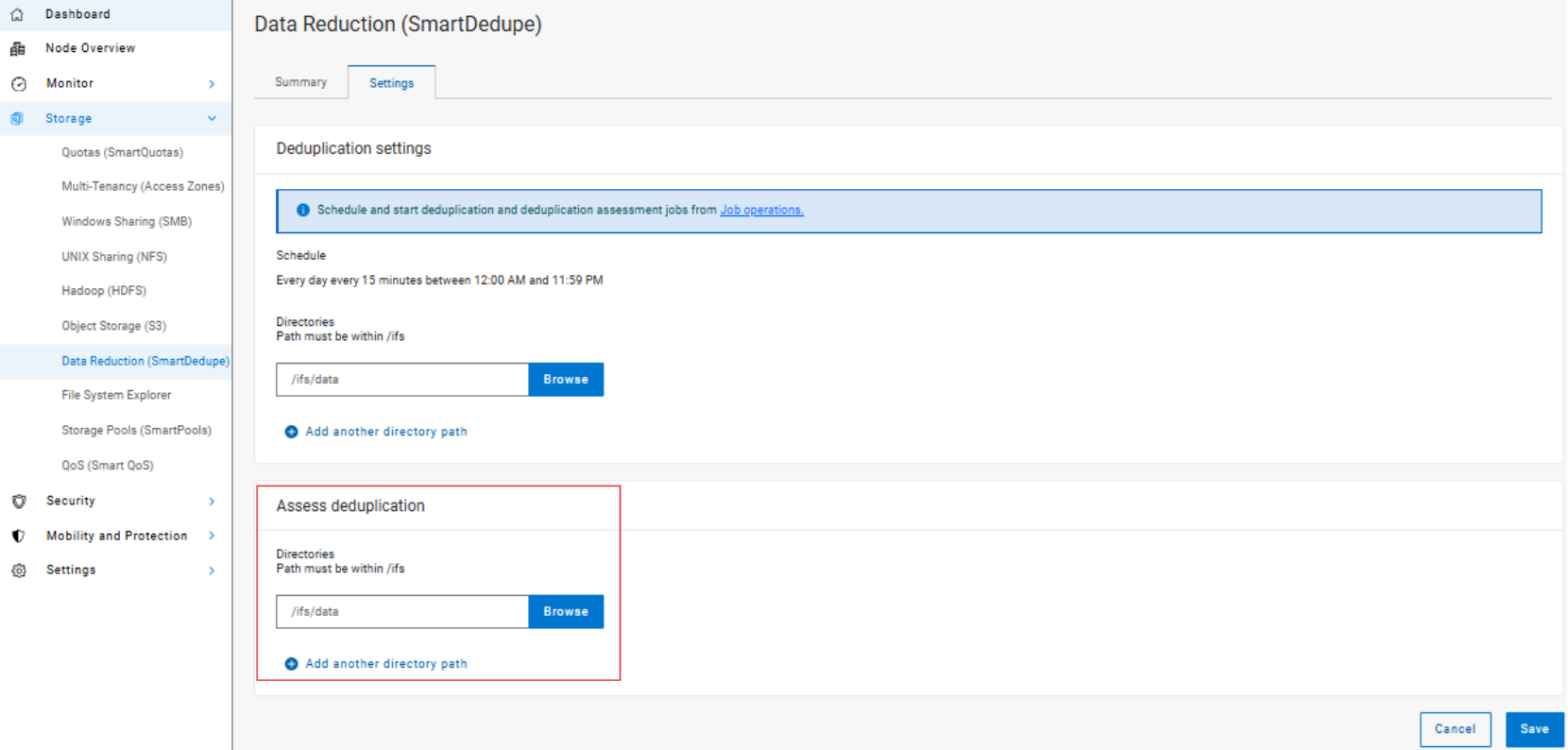Select Data Reduction (SmartDedupe) in sidebar

point(145,361)
